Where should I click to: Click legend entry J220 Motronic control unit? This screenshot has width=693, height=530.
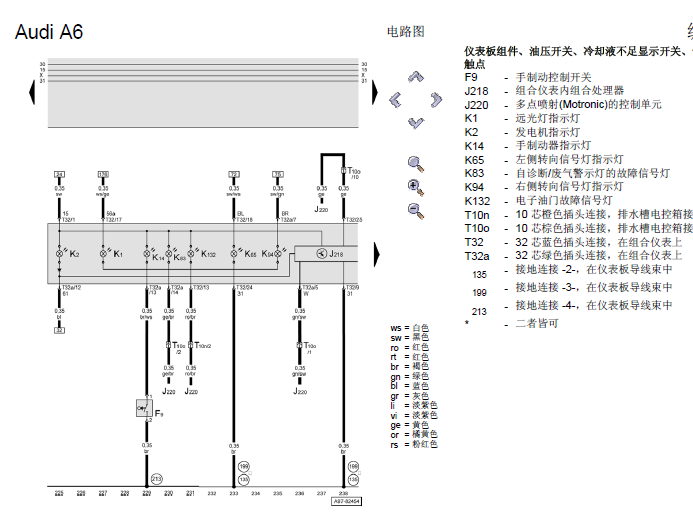[x=563, y=105]
